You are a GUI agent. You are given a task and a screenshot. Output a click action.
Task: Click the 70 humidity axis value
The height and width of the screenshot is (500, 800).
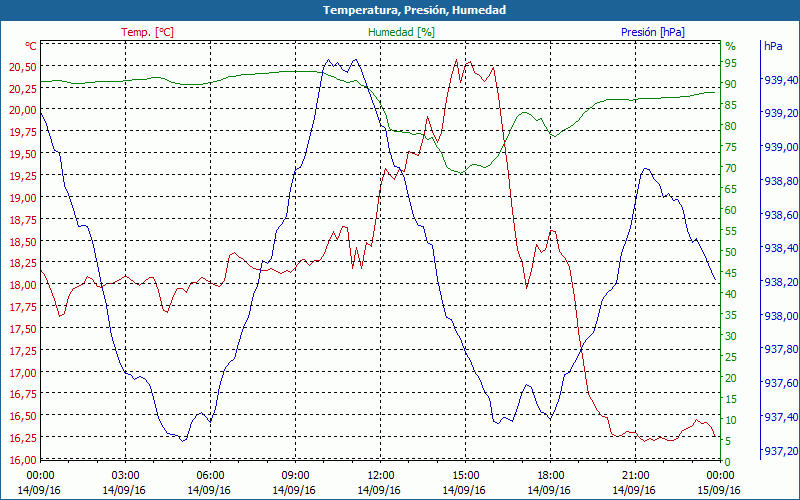731,168
